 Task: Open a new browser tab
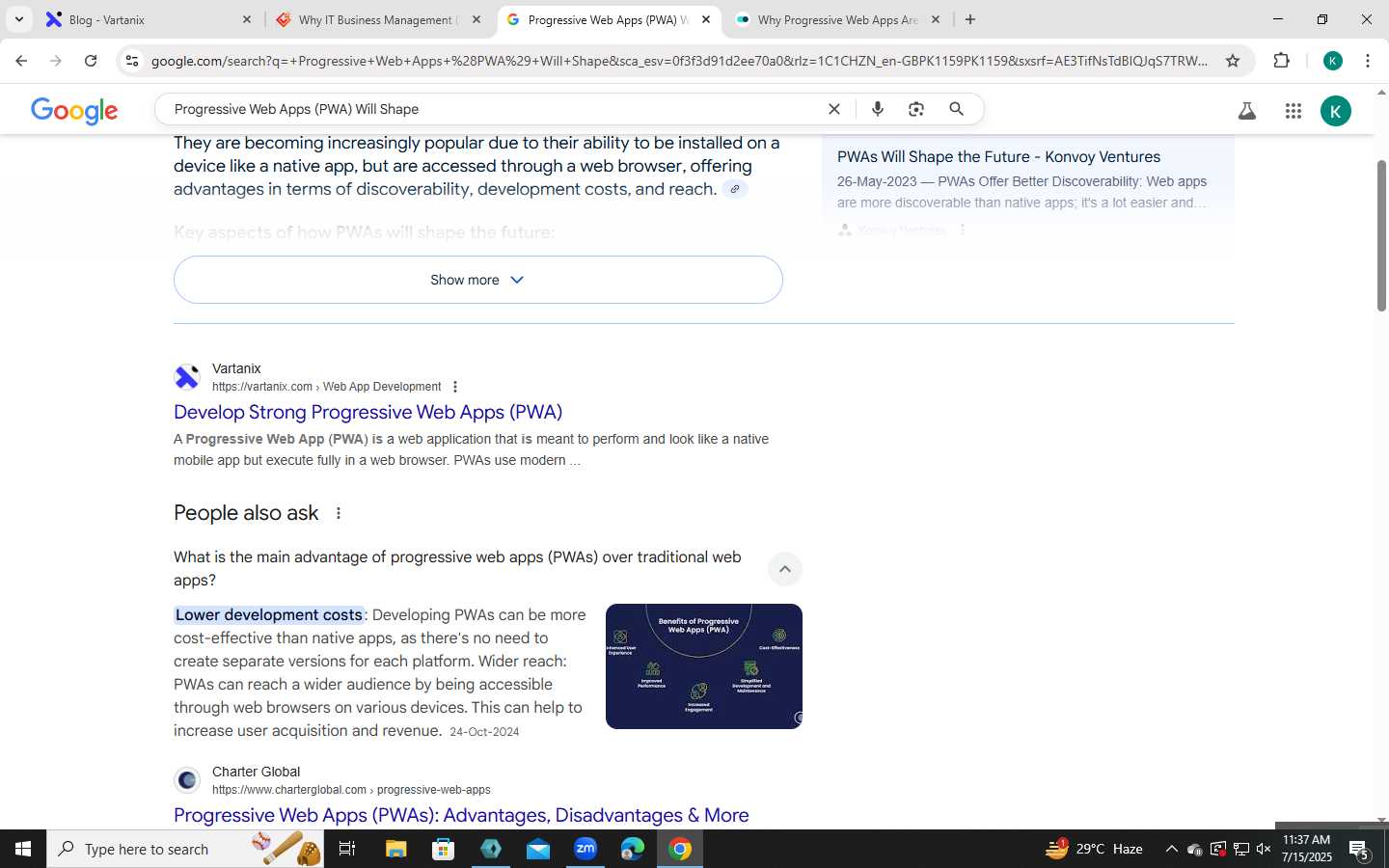point(970,19)
